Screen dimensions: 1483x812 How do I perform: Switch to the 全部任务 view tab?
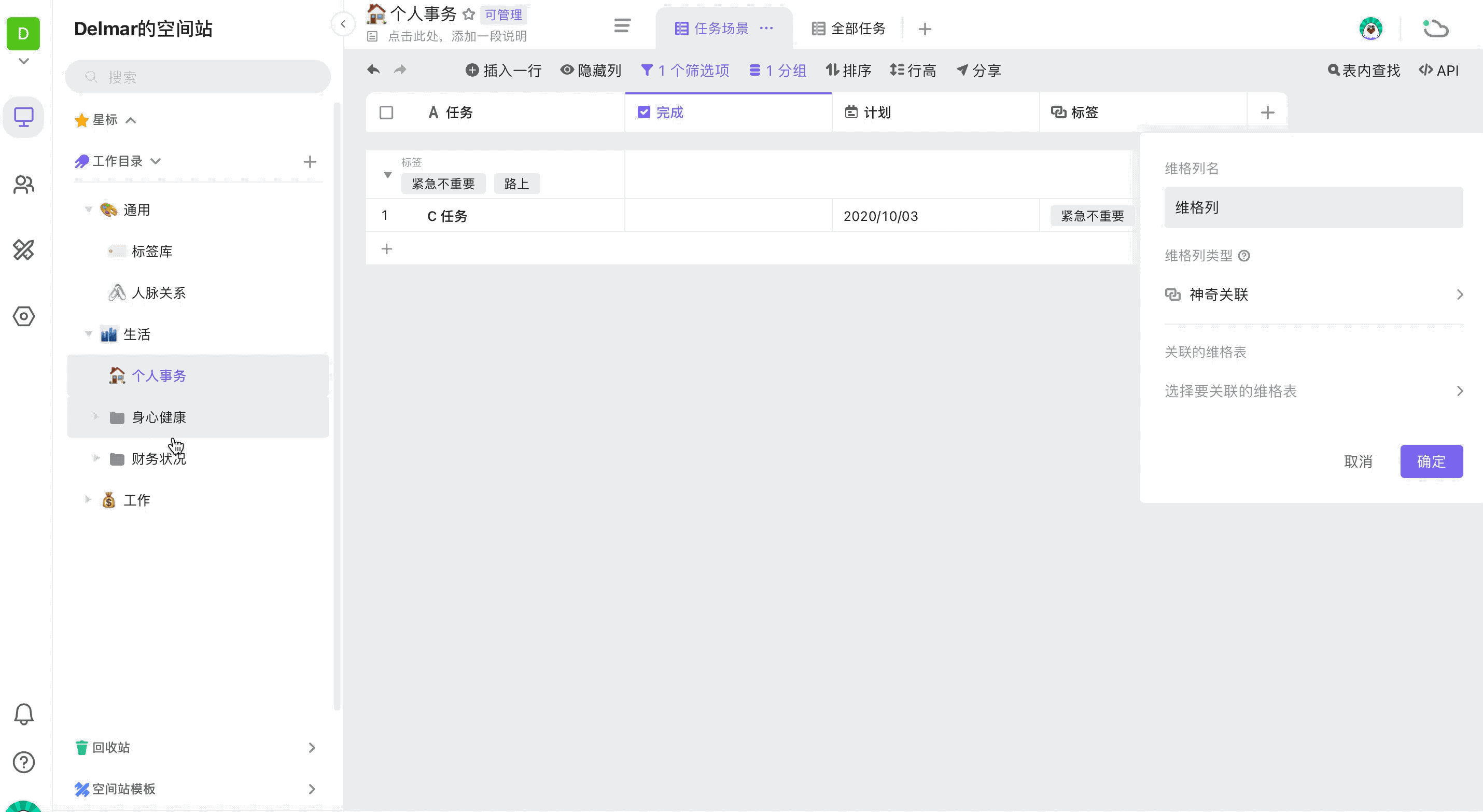coord(849,28)
